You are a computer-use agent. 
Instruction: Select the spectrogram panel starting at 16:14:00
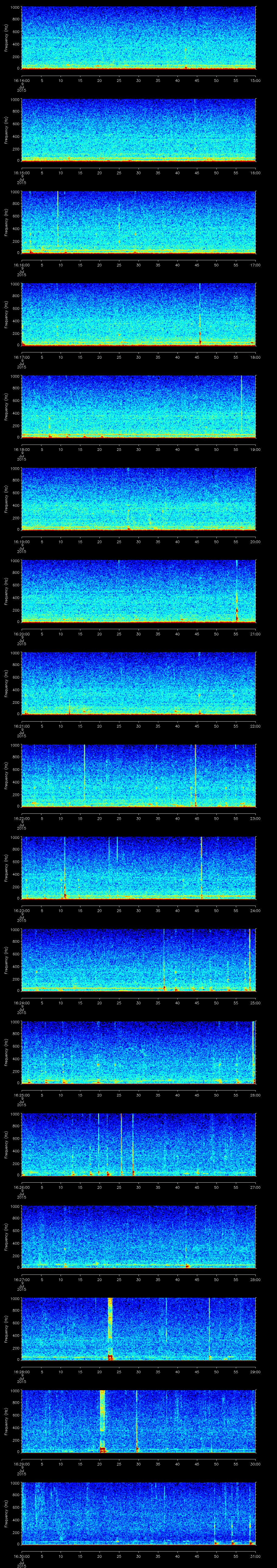(139, 38)
